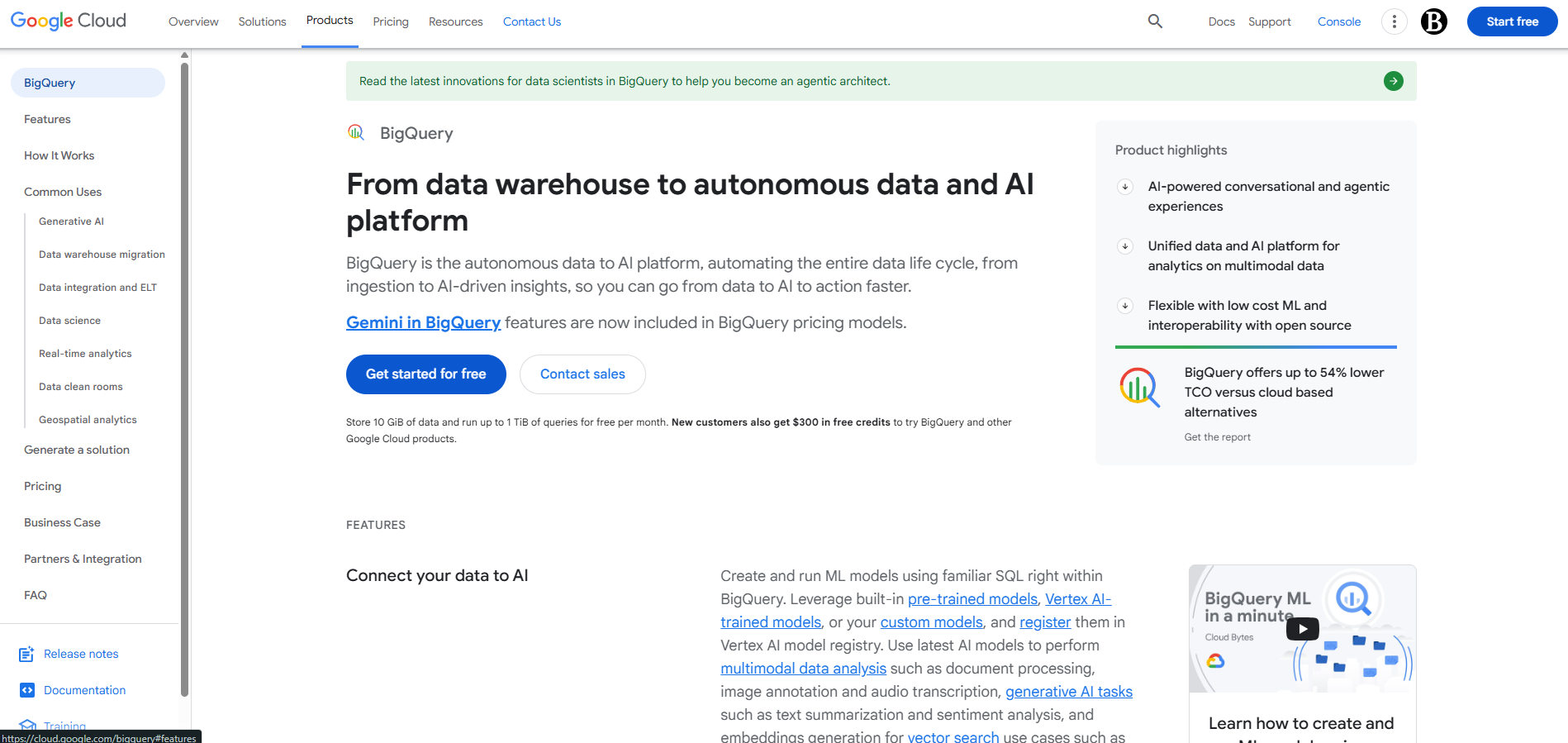Play the BigQuery ML video
Image resolution: width=1568 pixels, height=743 pixels.
(1302, 629)
